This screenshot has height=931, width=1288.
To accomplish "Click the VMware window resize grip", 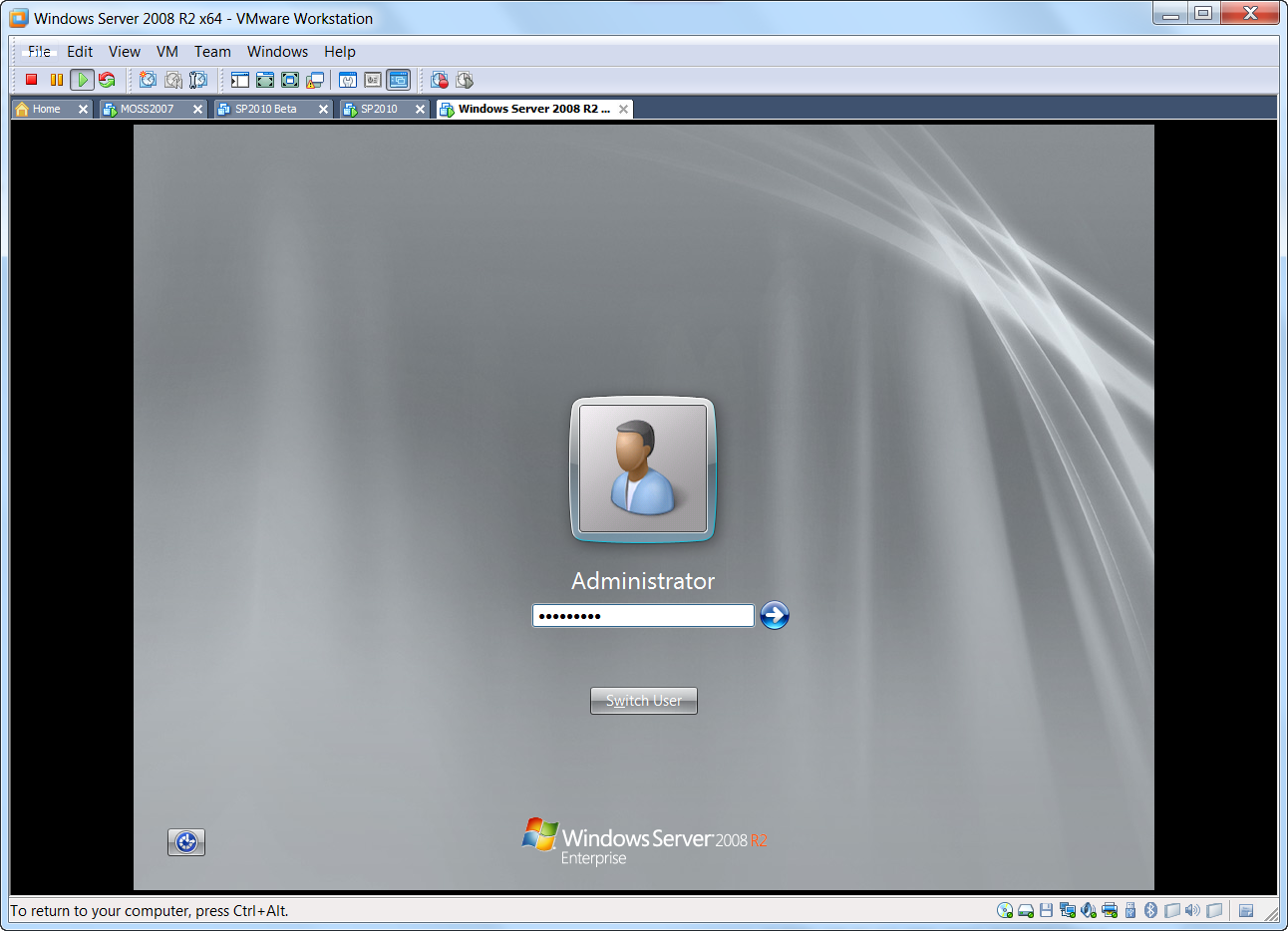I will pyautogui.click(x=1271, y=913).
